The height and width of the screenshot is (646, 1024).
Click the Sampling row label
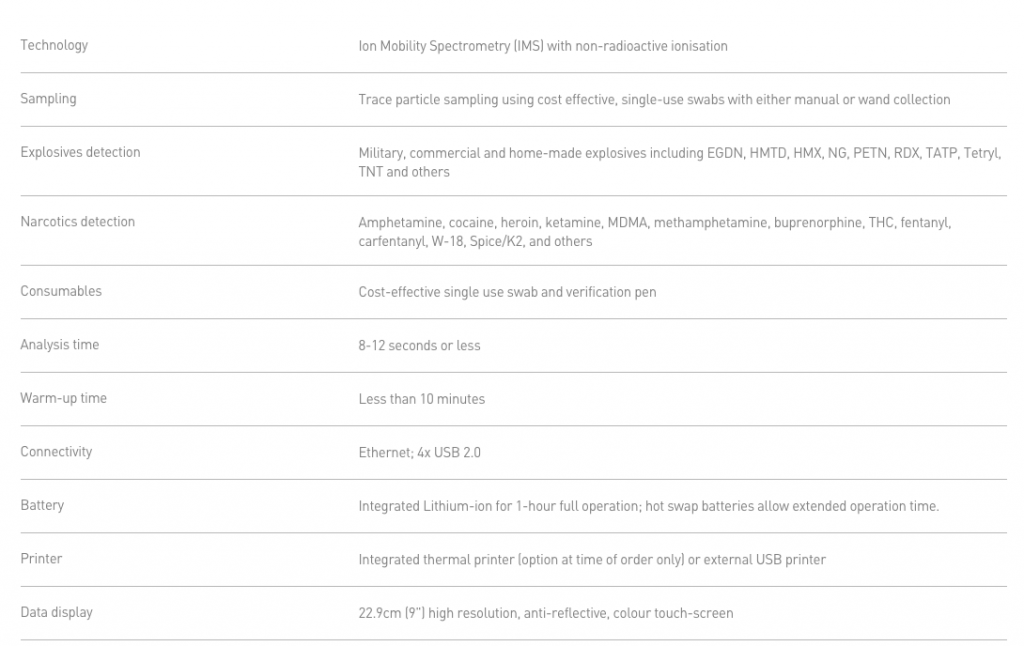(x=48, y=99)
